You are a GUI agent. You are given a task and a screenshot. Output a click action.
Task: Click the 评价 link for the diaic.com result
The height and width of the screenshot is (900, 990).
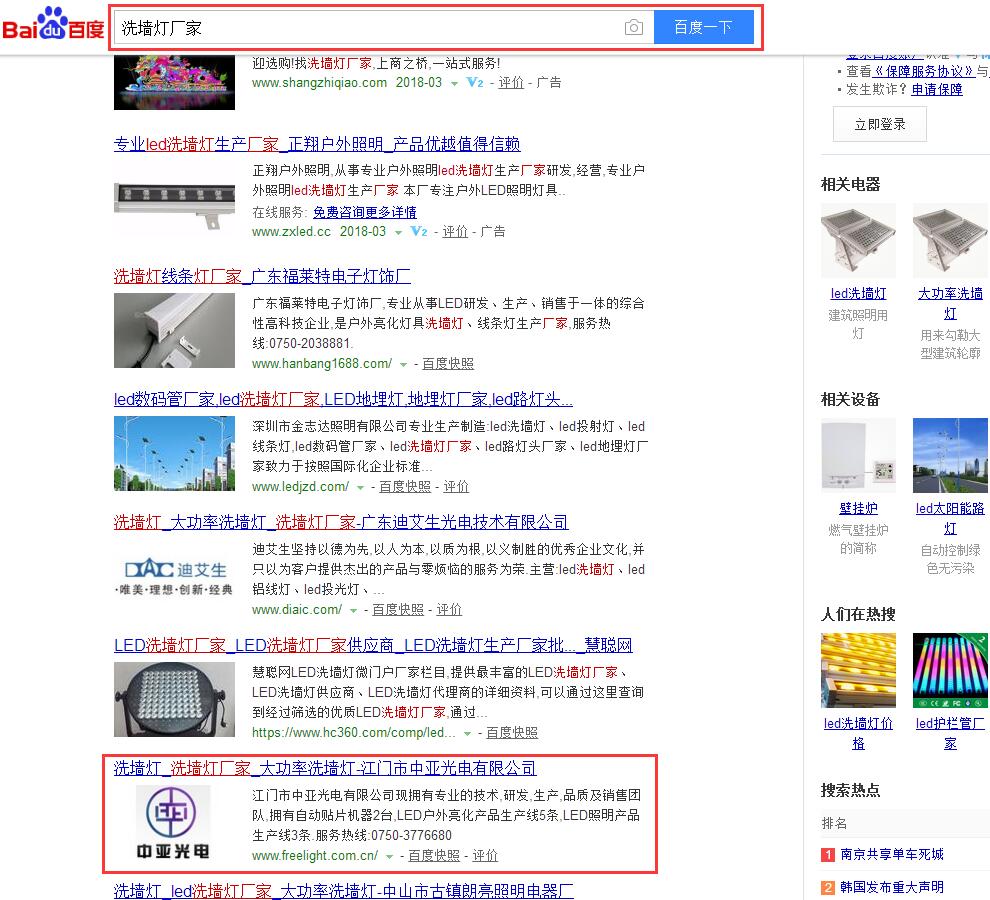coord(449,609)
